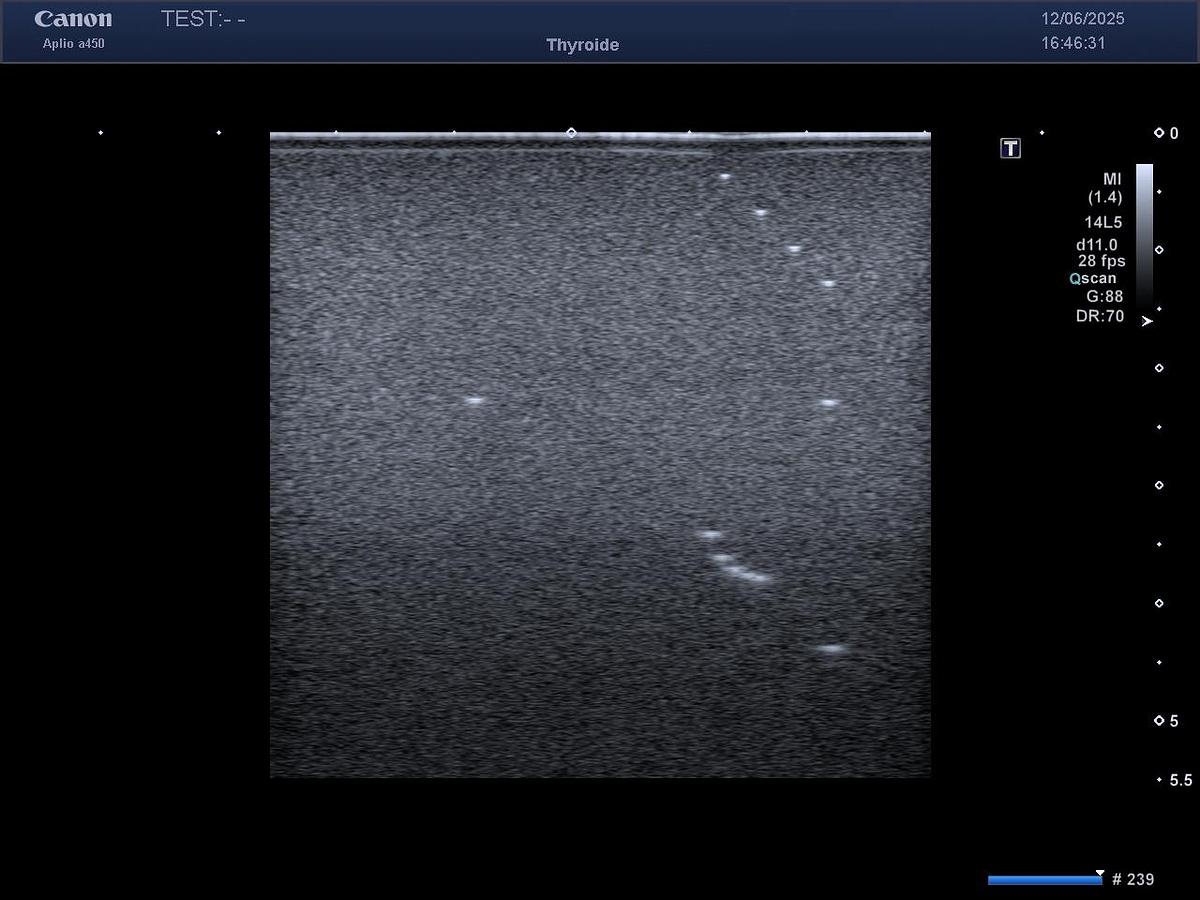This screenshot has width=1200, height=900.
Task: Click the white triangle cine frame marker
Action: 1100,873
